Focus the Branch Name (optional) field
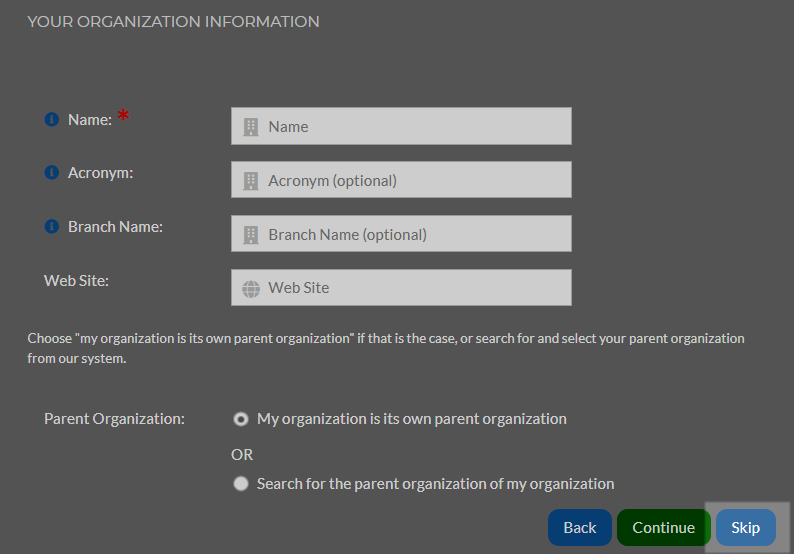The image size is (794, 554). coord(401,233)
